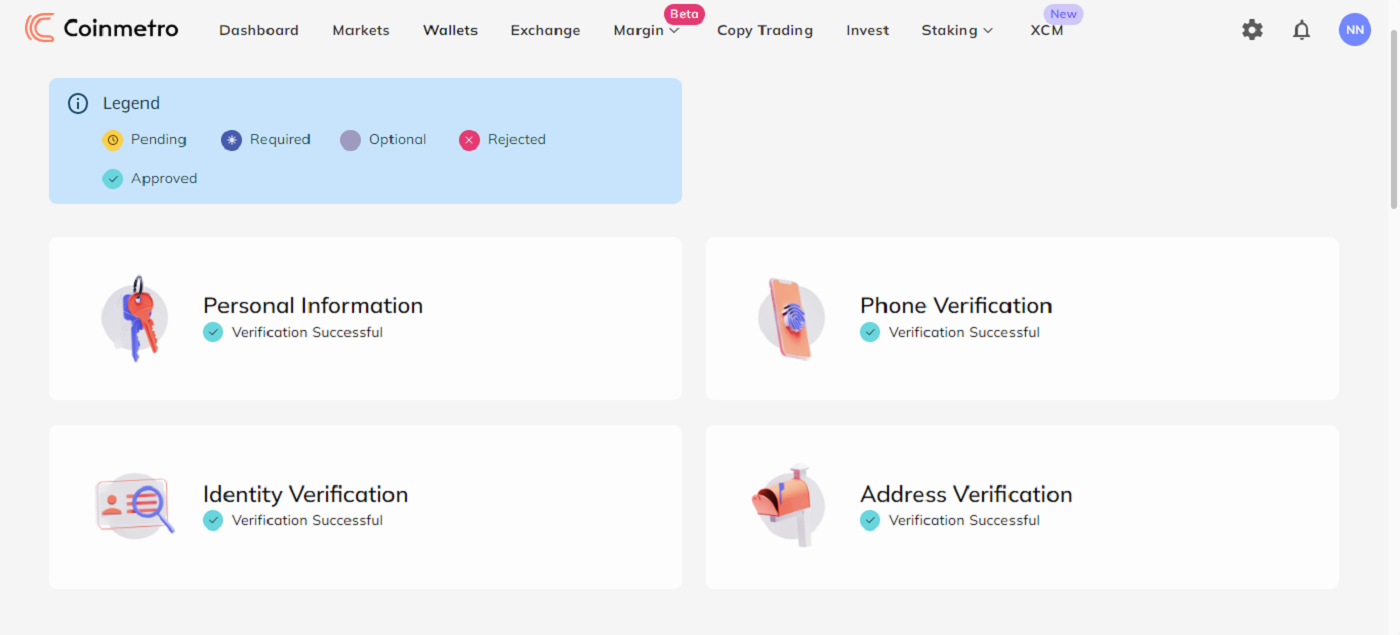
Task: Go to the Invest page
Action: click(x=866, y=30)
